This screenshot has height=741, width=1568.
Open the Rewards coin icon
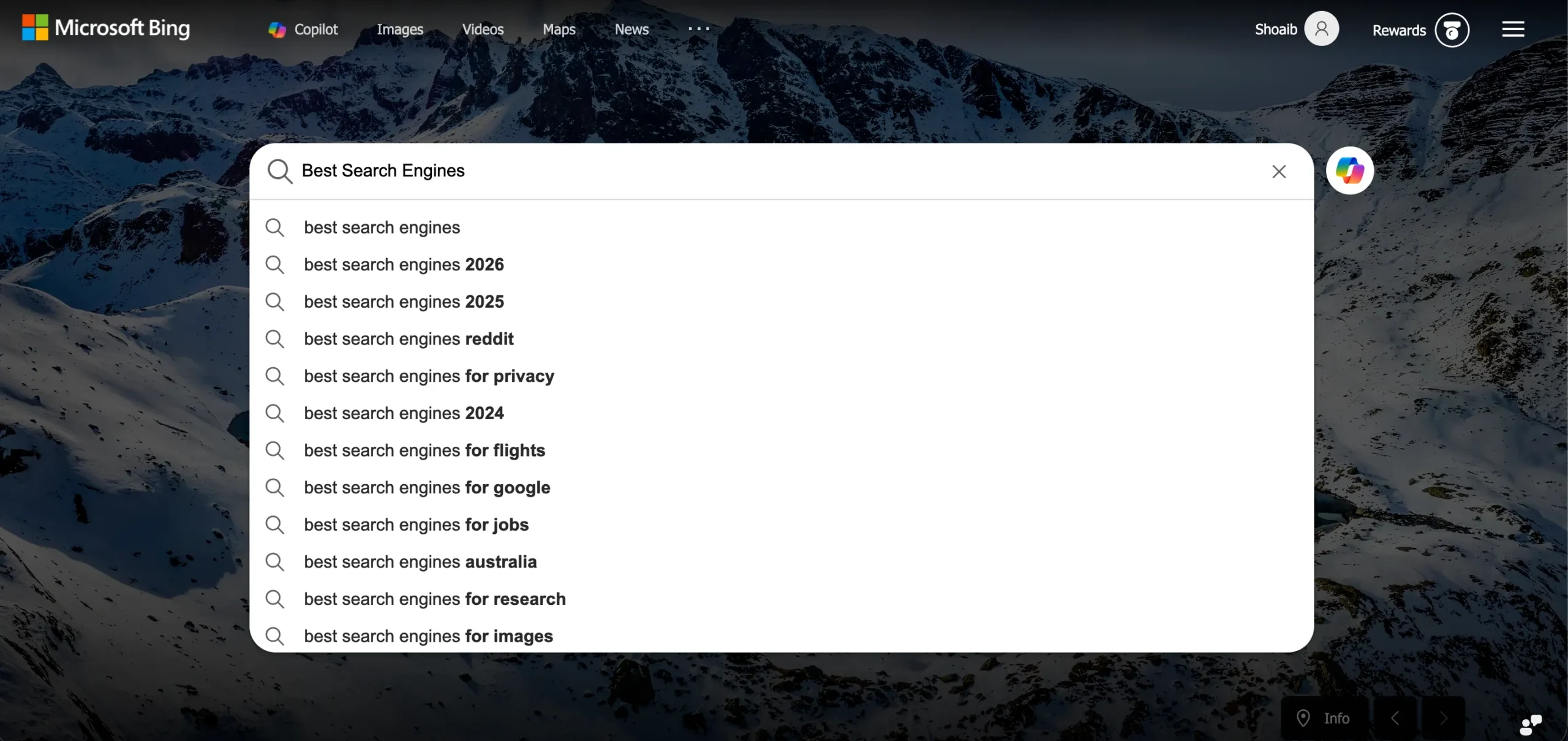tap(1452, 29)
